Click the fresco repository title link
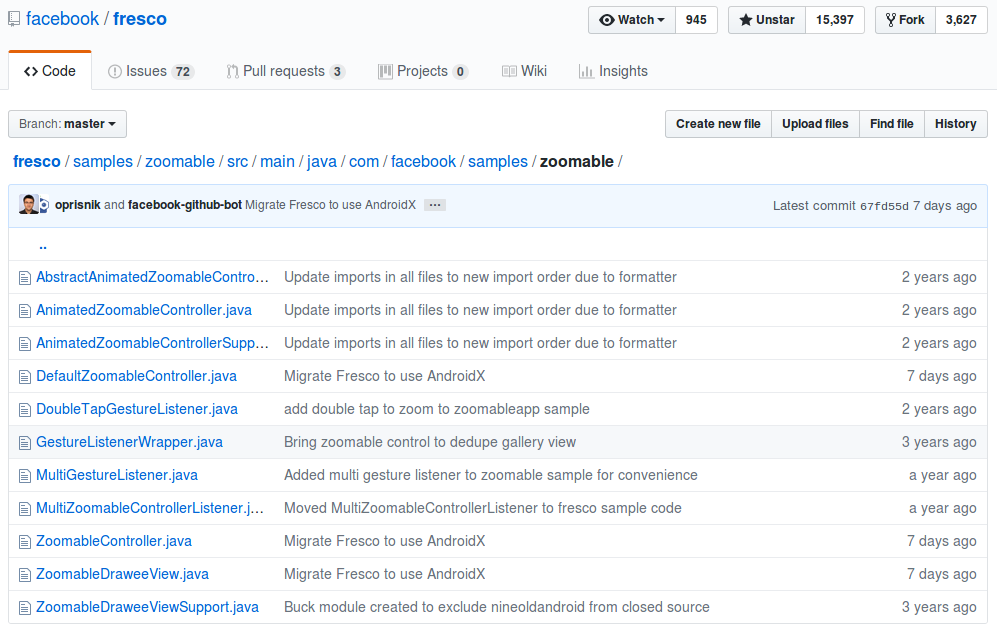Image resolution: width=997 pixels, height=630 pixels. click(x=140, y=19)
